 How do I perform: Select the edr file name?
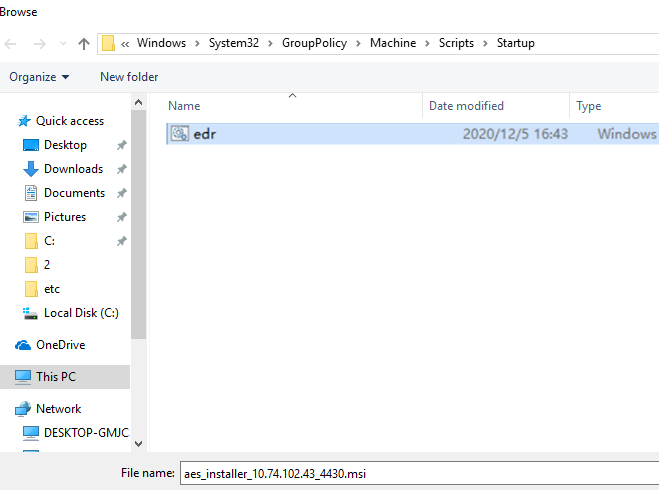pos(204,134)
